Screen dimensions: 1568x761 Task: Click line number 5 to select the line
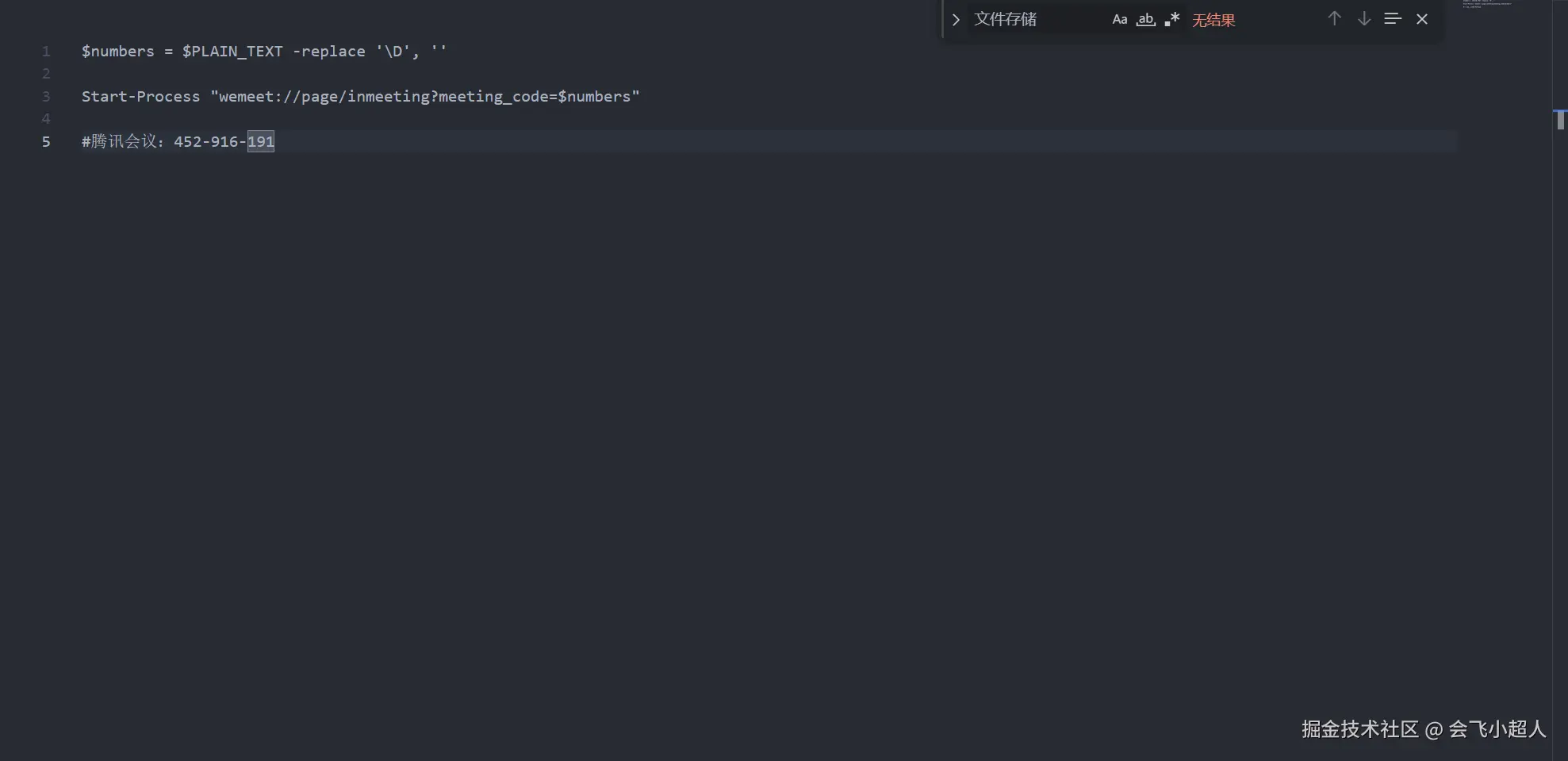(x=45, y=141)
